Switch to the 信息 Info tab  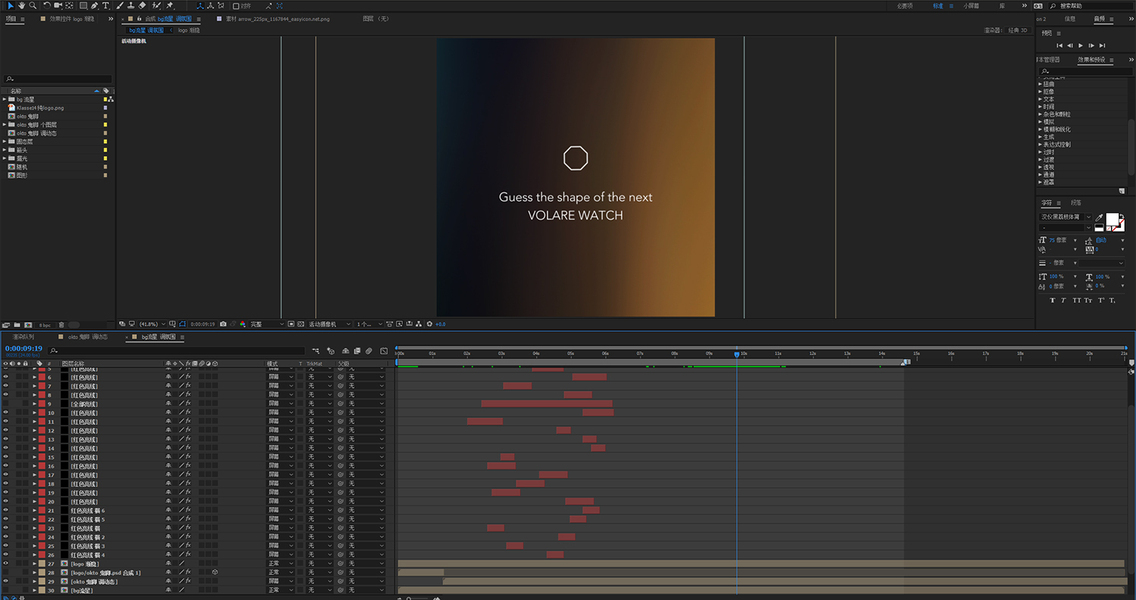tap(1070, 19)
